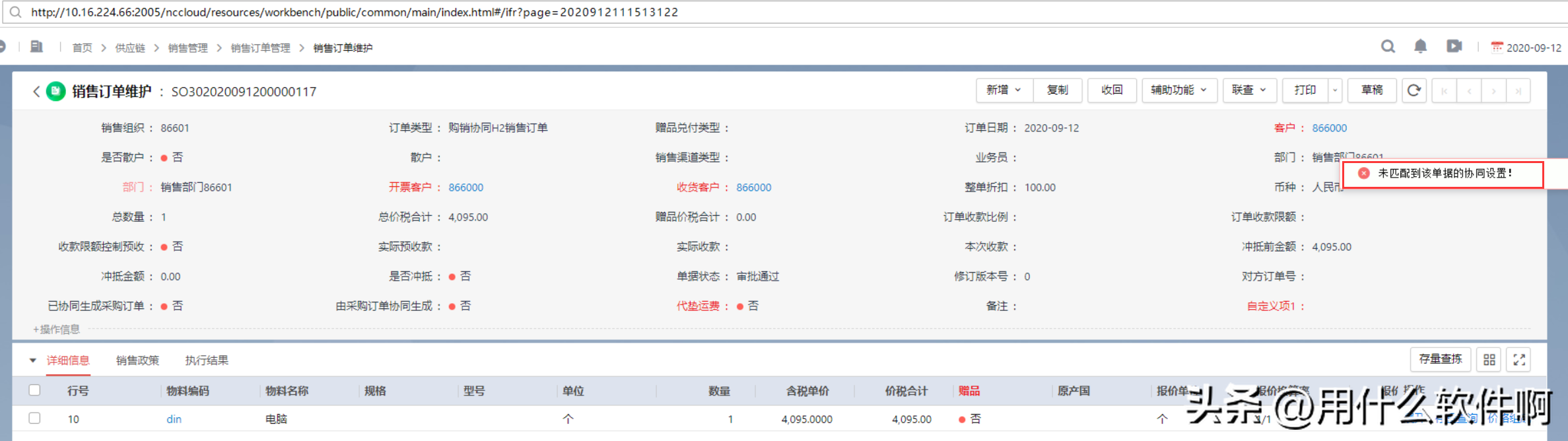
Task: Expand the +操作信息 section
Action: (x=57, y=329)
